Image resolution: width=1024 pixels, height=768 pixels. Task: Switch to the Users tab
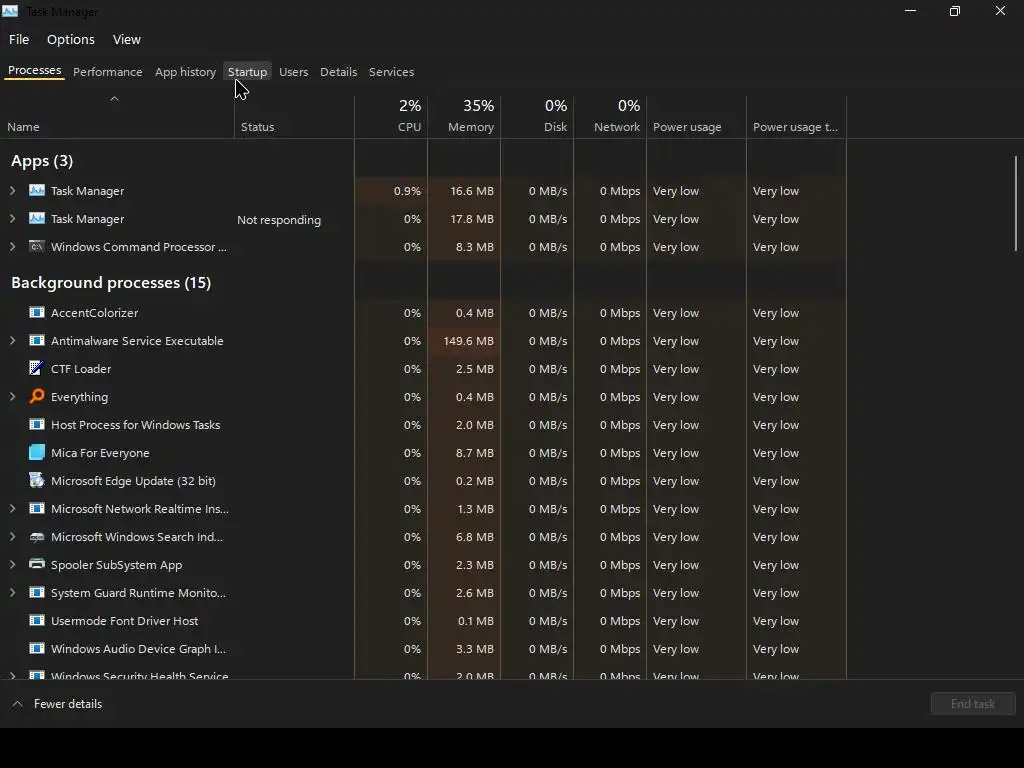pyautogui.click(x=293, y=72)
